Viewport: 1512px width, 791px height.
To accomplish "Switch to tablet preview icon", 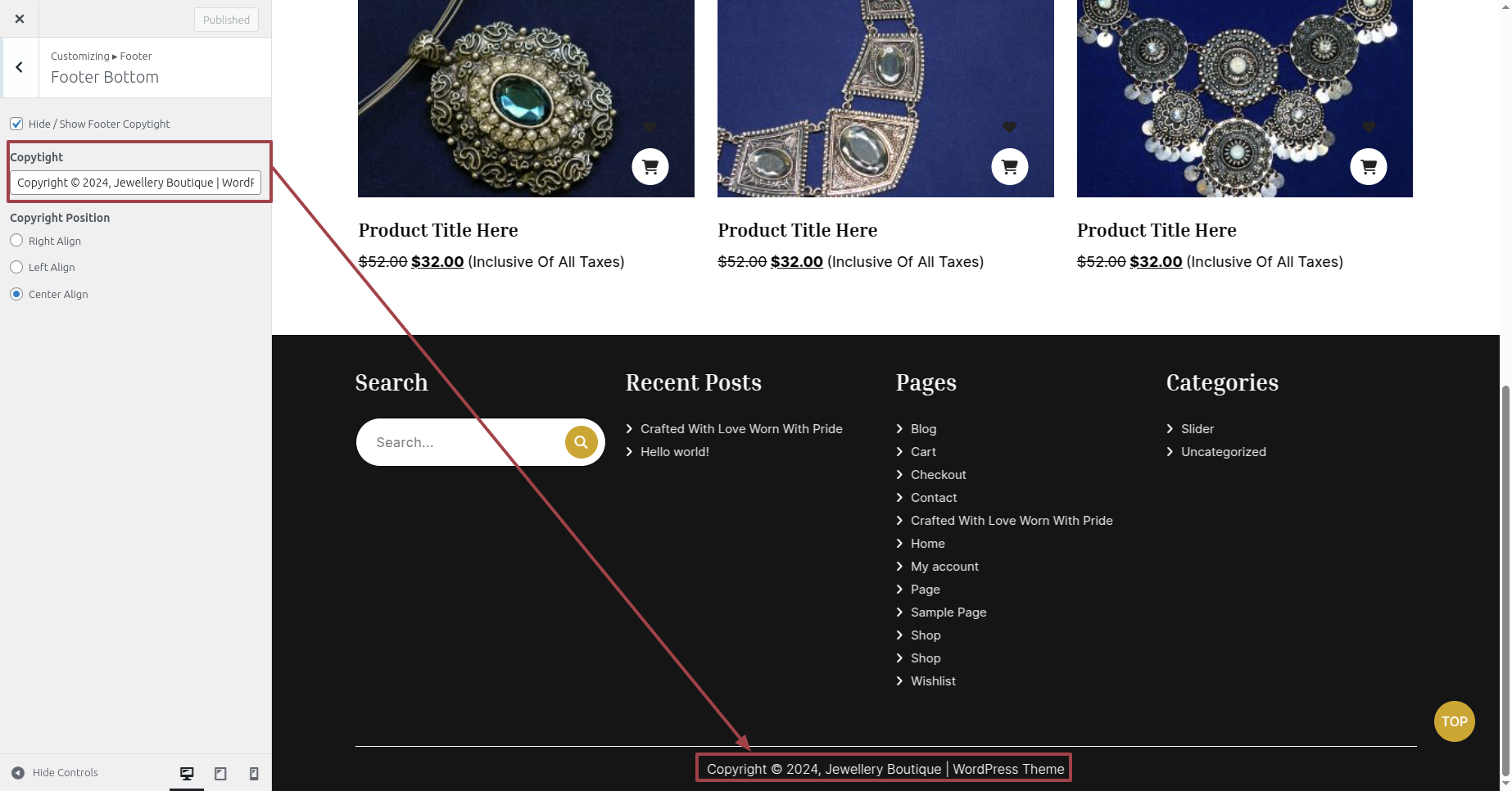I will point(220,773).
